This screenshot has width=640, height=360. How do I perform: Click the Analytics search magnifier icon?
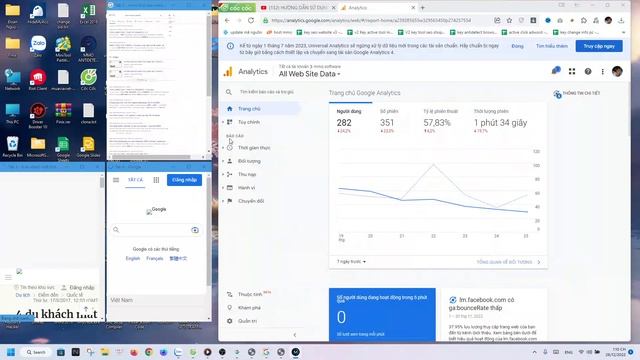tap(229, 92)
